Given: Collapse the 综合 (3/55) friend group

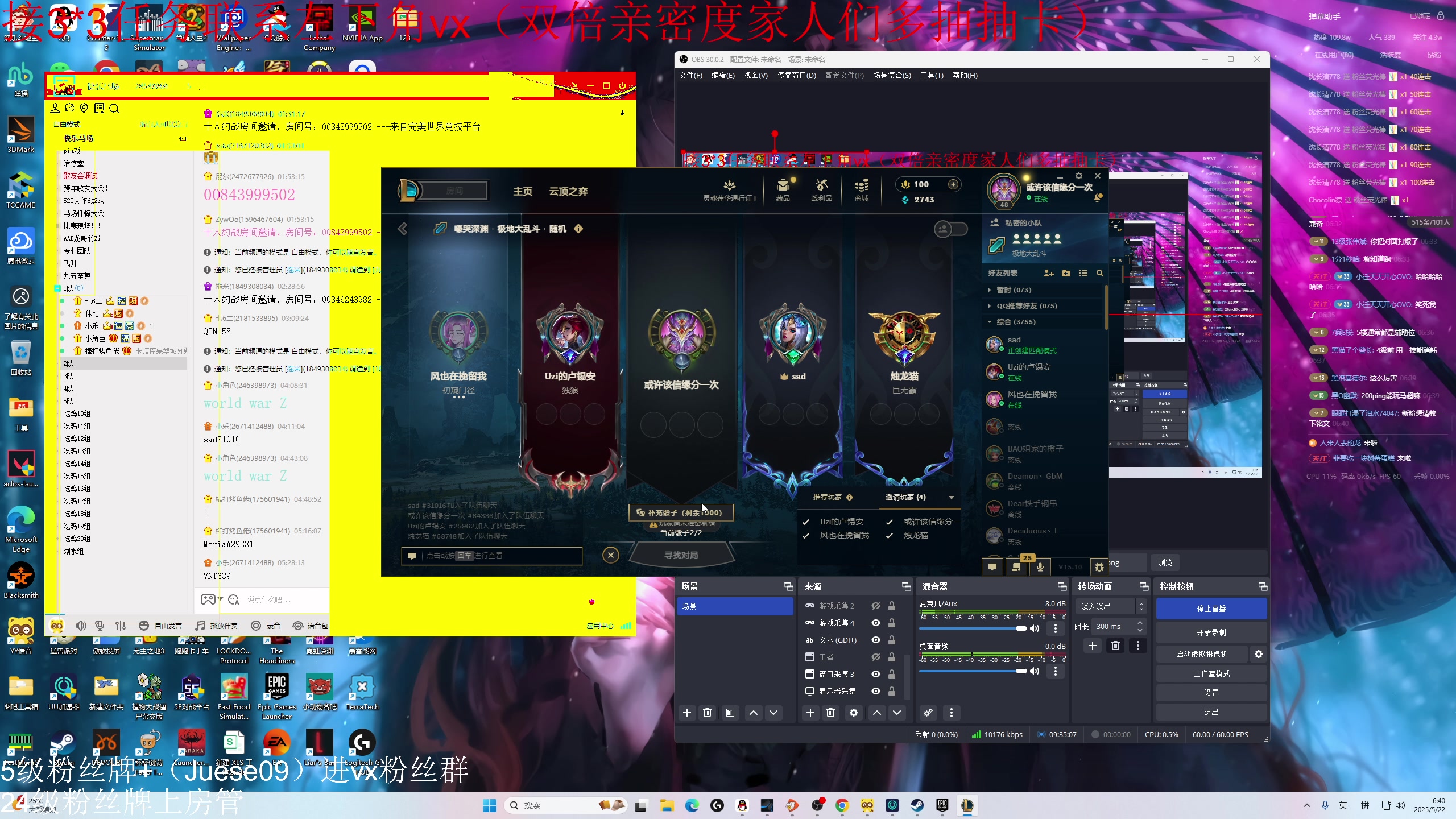Looking at the screenshot, I should point(990,322).
